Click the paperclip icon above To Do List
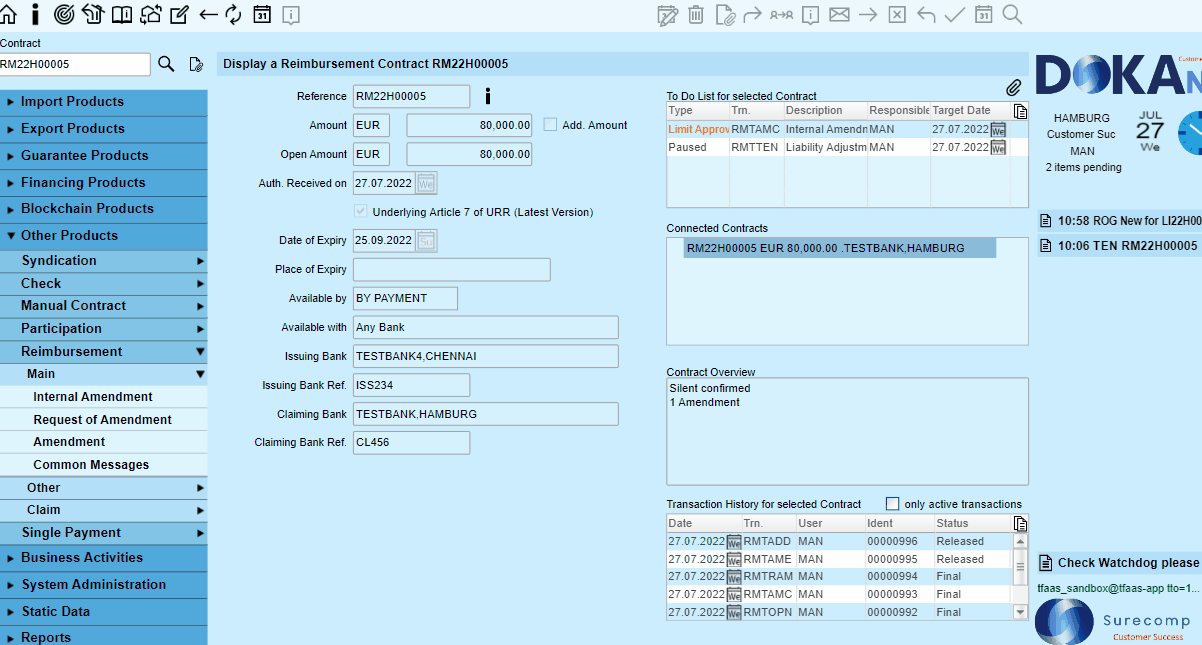Viewport: 1202px width, 645px height. (x=1013, y=88)
